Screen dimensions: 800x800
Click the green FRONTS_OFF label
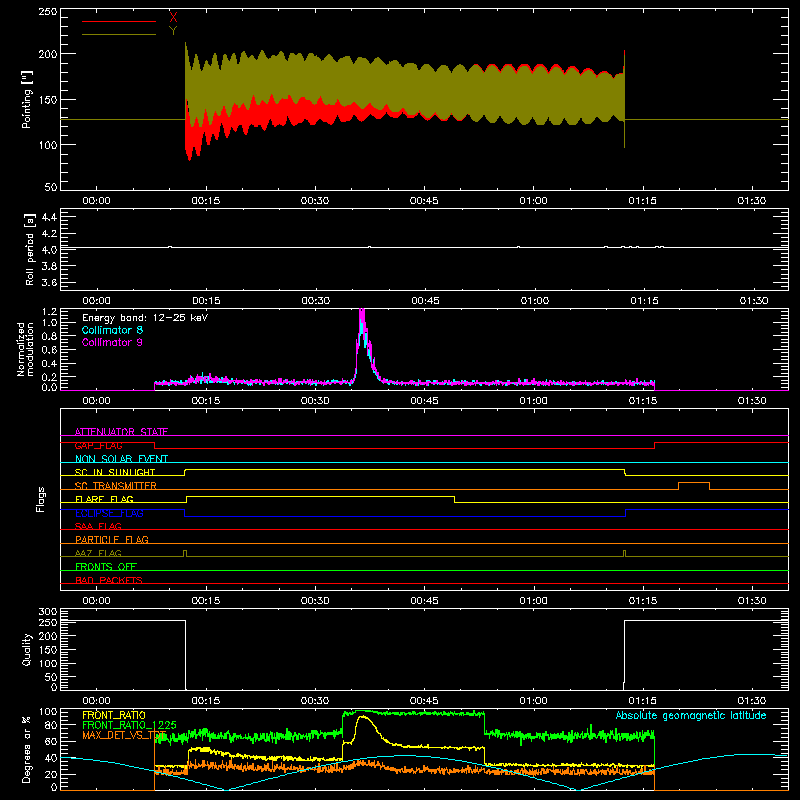pyautogui.click(x=106, y=566)
